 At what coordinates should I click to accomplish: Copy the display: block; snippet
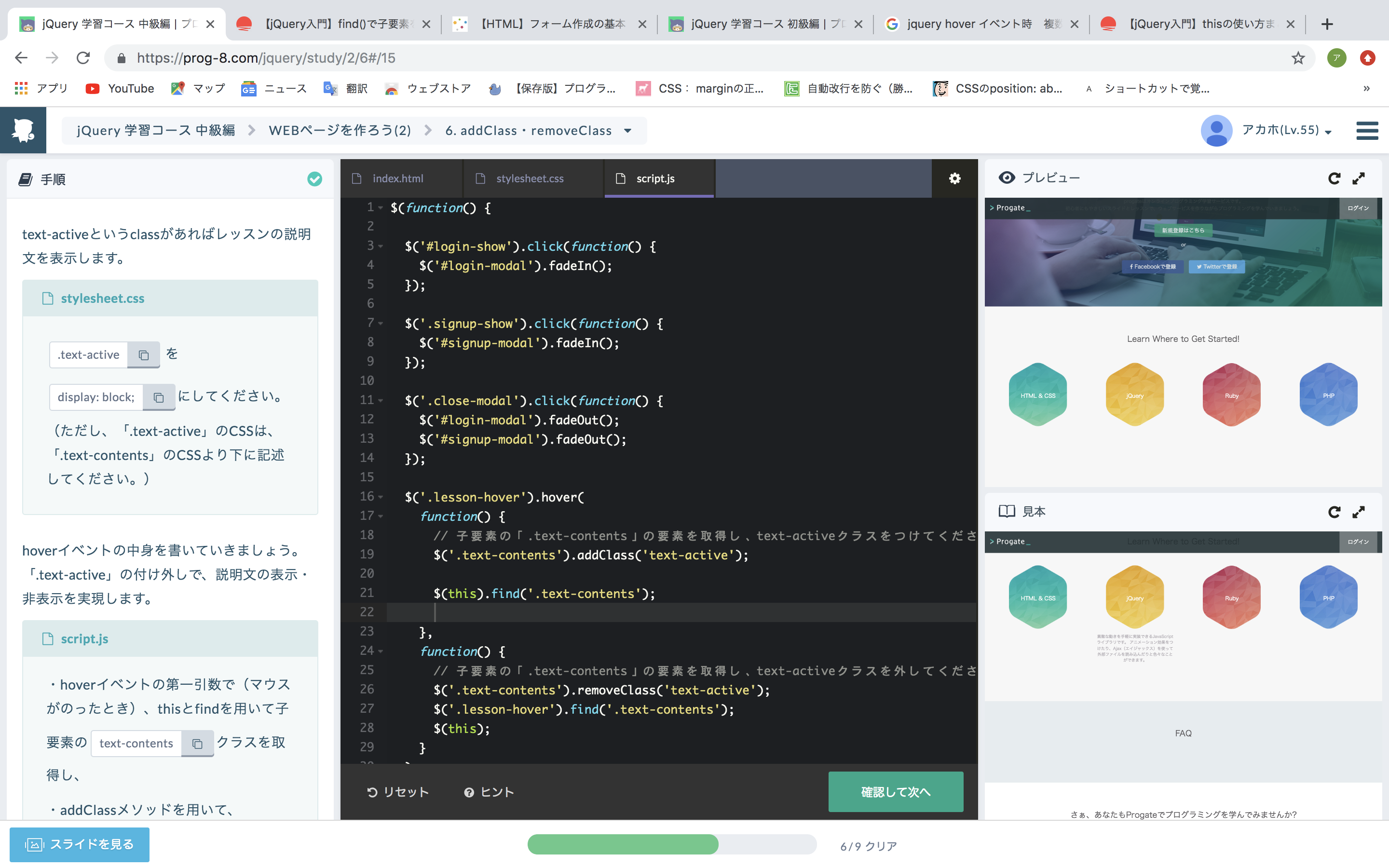click(x=159, y=397)
